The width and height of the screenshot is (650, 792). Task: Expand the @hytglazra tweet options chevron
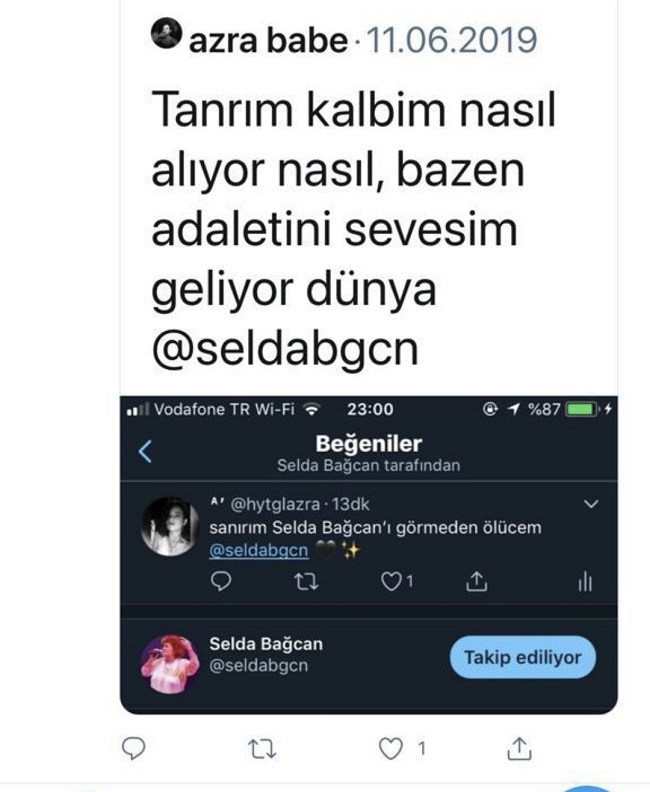[x=591, y=504]
